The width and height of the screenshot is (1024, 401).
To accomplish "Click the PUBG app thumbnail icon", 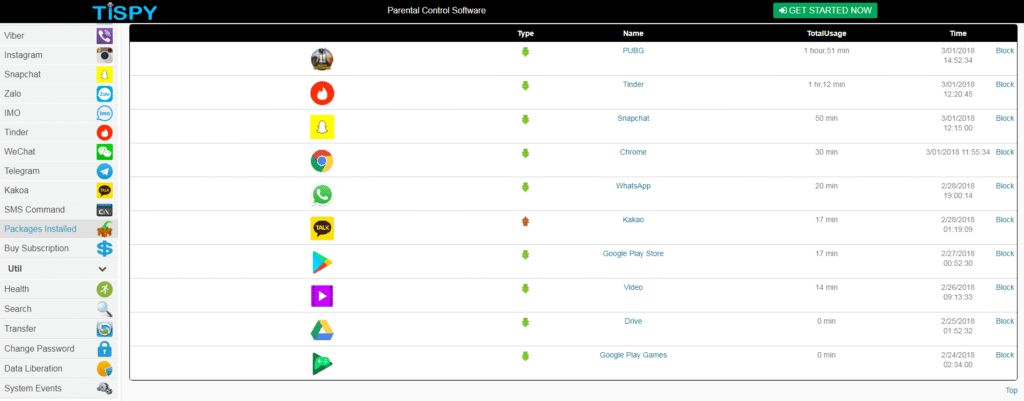I will tap(322, 59).
